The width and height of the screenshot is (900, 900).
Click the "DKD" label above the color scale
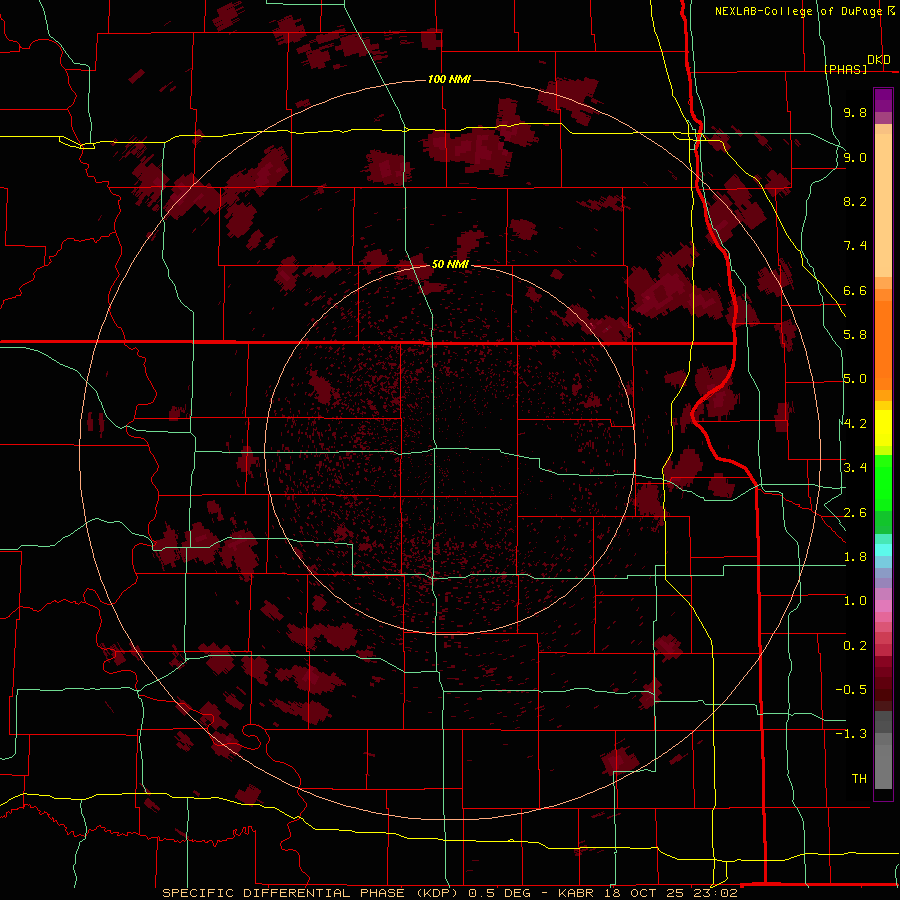(x=879, y=60)
